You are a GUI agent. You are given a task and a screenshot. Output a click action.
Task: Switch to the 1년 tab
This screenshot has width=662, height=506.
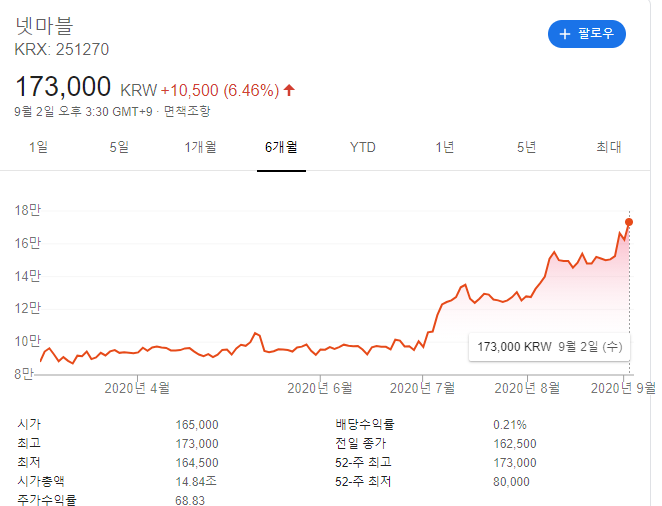pos(445,147)
